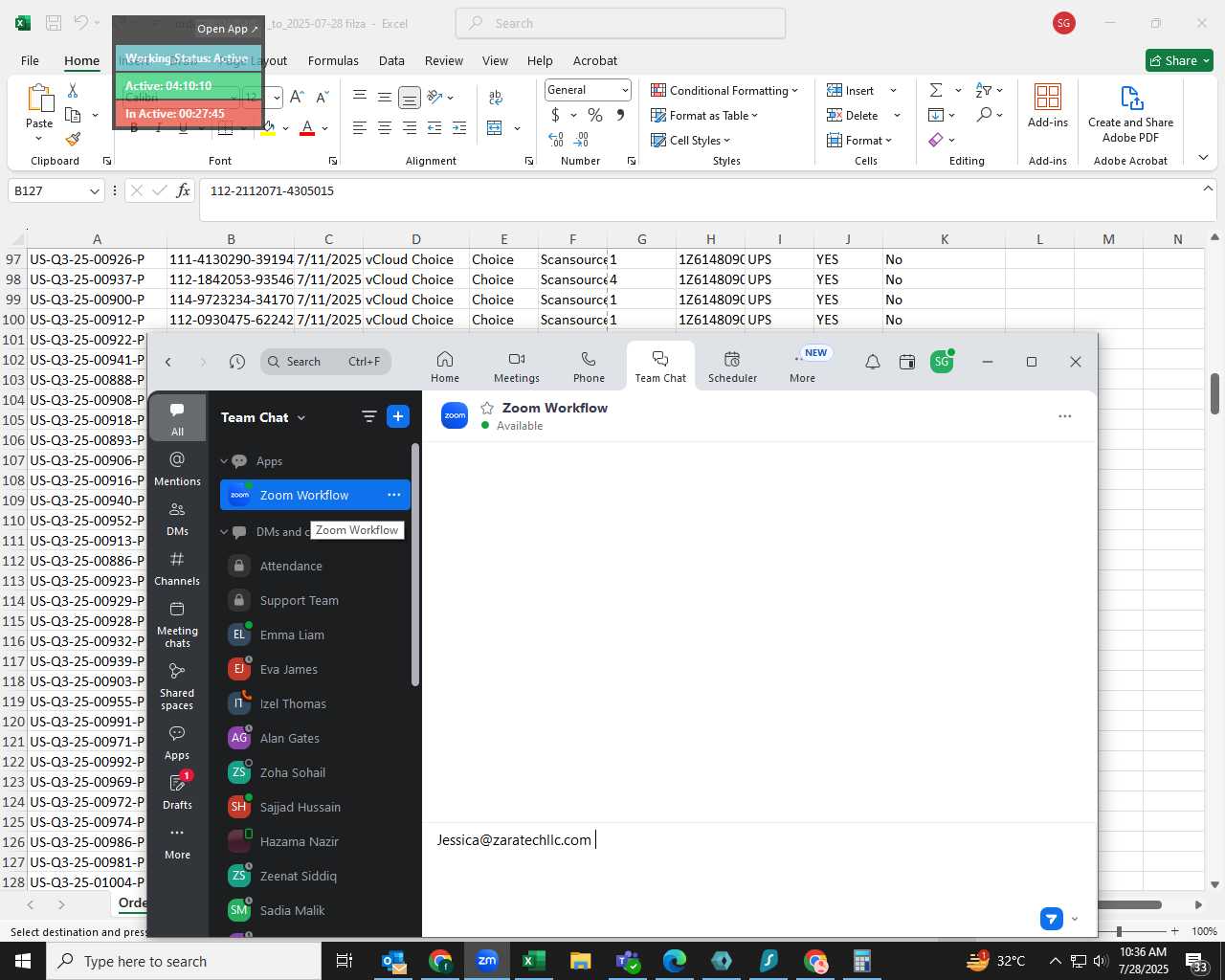
Task: Select All chats in Zoom sidebar
Action: point(177,417)
